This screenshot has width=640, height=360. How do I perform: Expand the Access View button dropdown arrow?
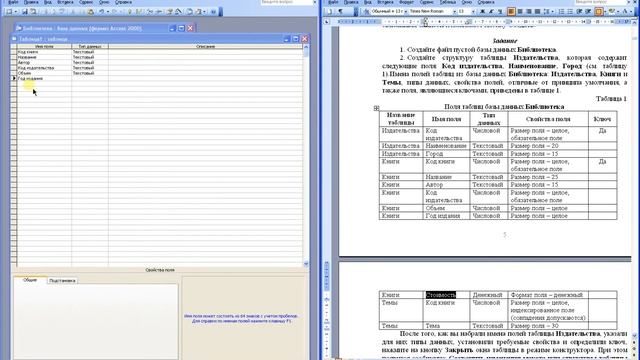point(16,12)
